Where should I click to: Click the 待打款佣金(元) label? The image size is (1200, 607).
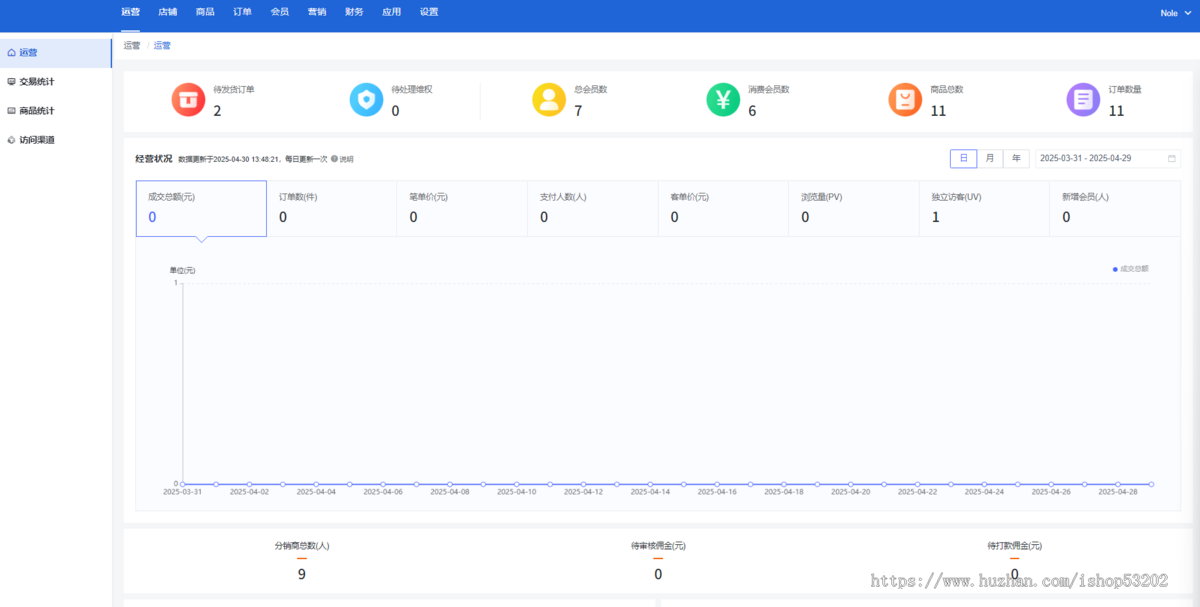pos(1014,546)
